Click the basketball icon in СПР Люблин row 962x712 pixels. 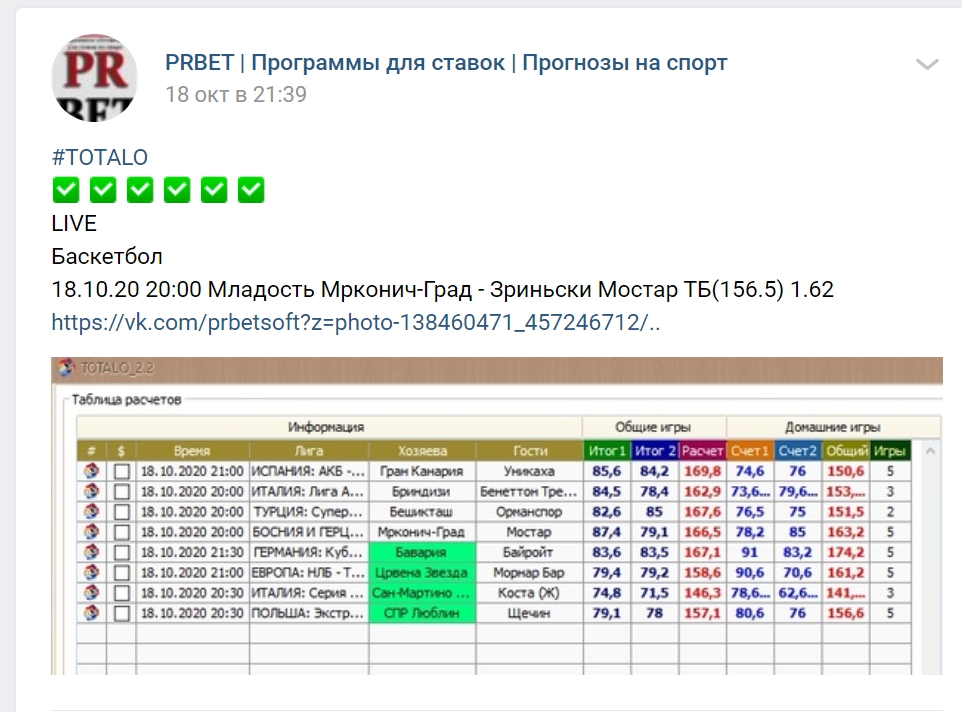tap(92, 613)
